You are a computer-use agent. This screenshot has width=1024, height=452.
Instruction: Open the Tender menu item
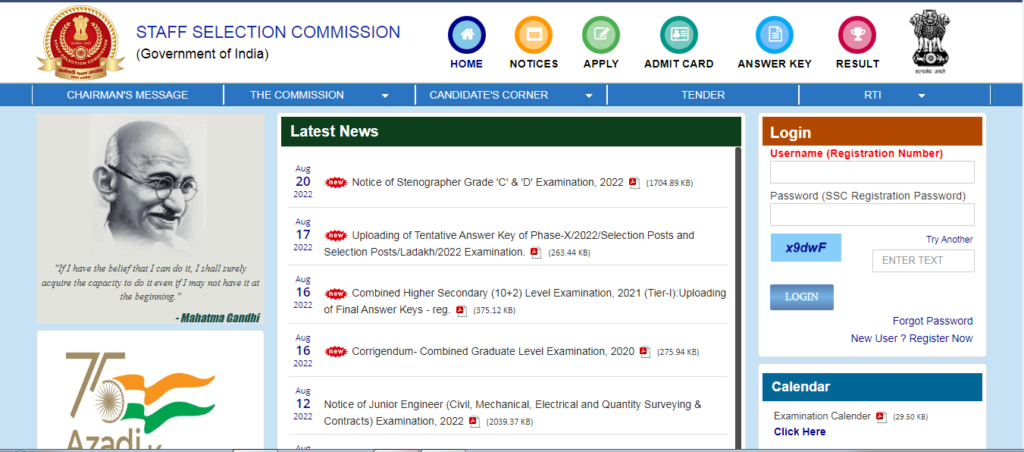pyautogui.click(x=703, y=95)
